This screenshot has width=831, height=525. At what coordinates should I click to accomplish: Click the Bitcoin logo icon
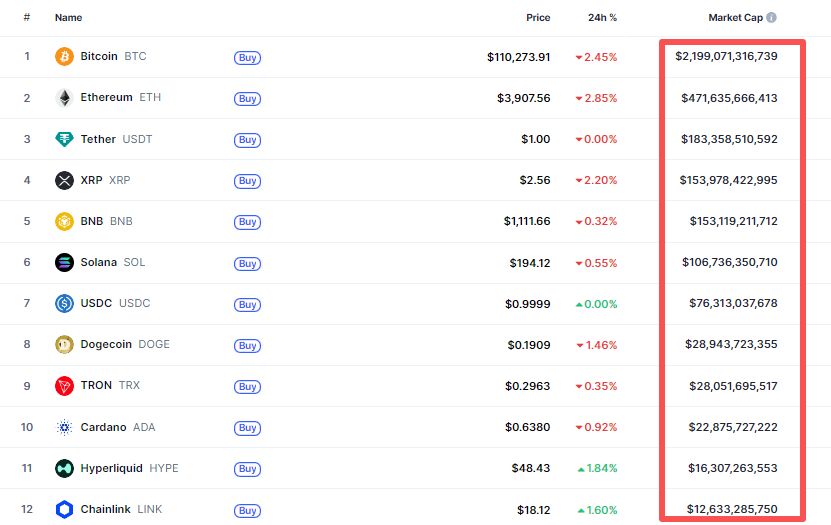pyautogui.click(x=64, y=57)
